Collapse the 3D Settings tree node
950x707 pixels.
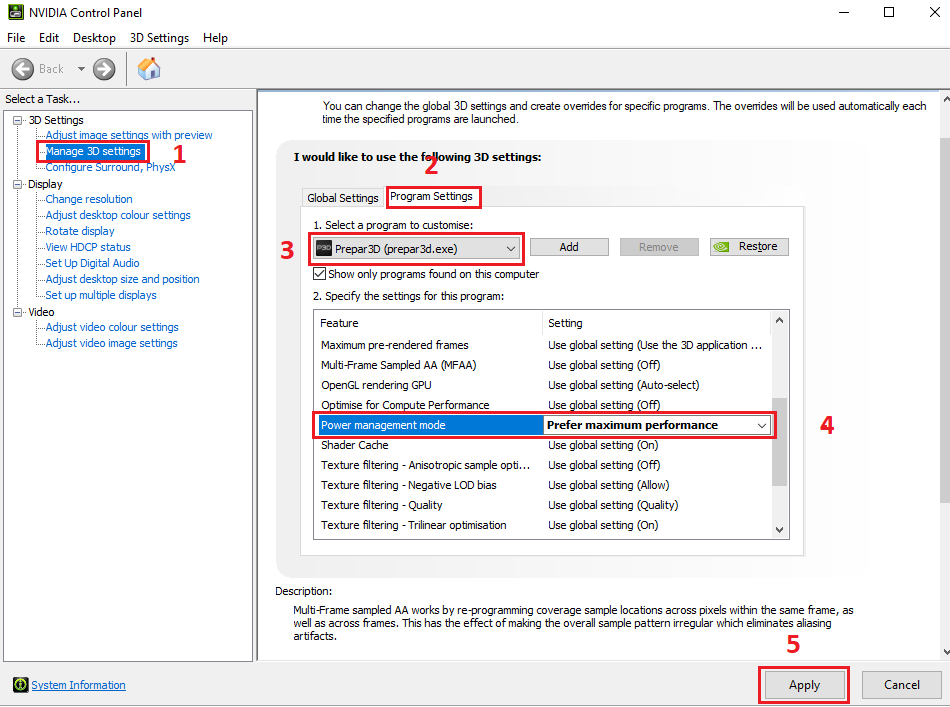(x=18, y=120)
